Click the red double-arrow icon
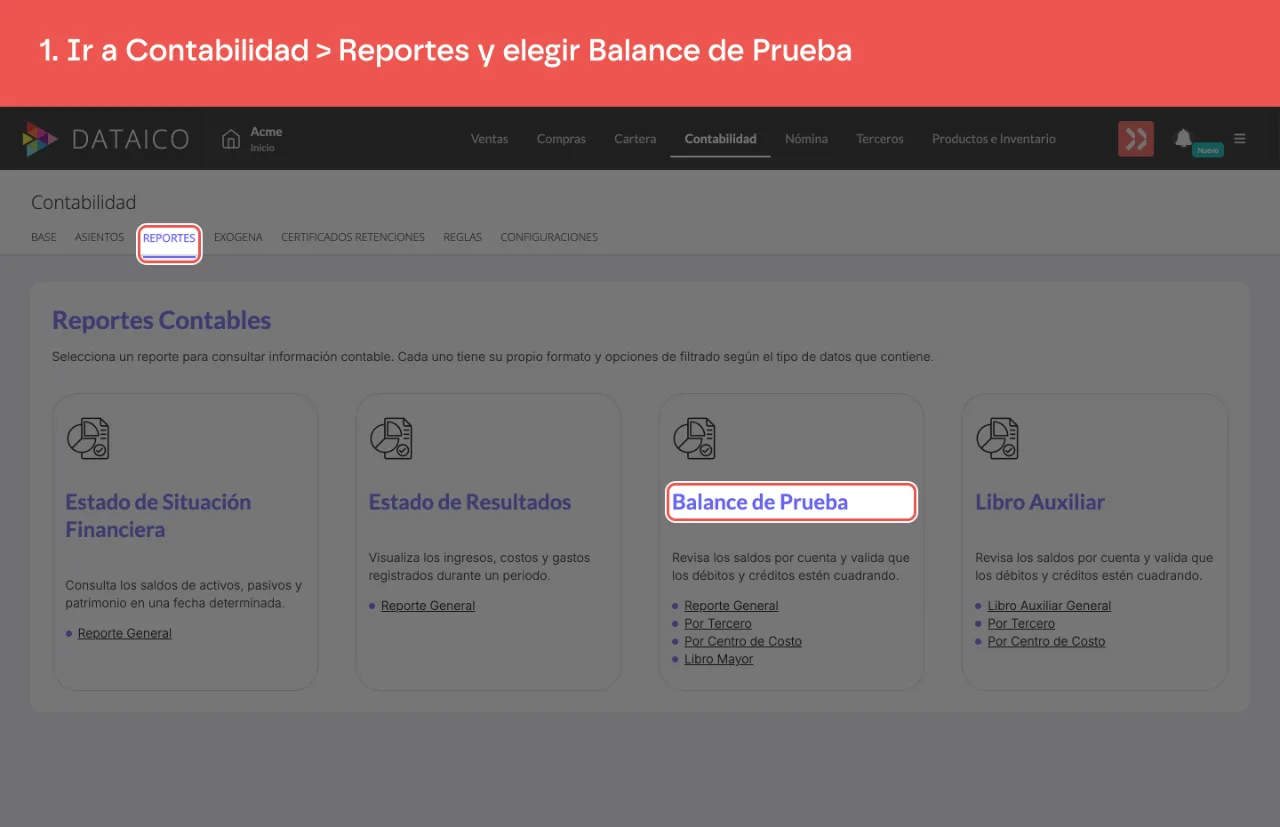The width and height of the screenshot is (1280, 827). (x=1136, y=139)
